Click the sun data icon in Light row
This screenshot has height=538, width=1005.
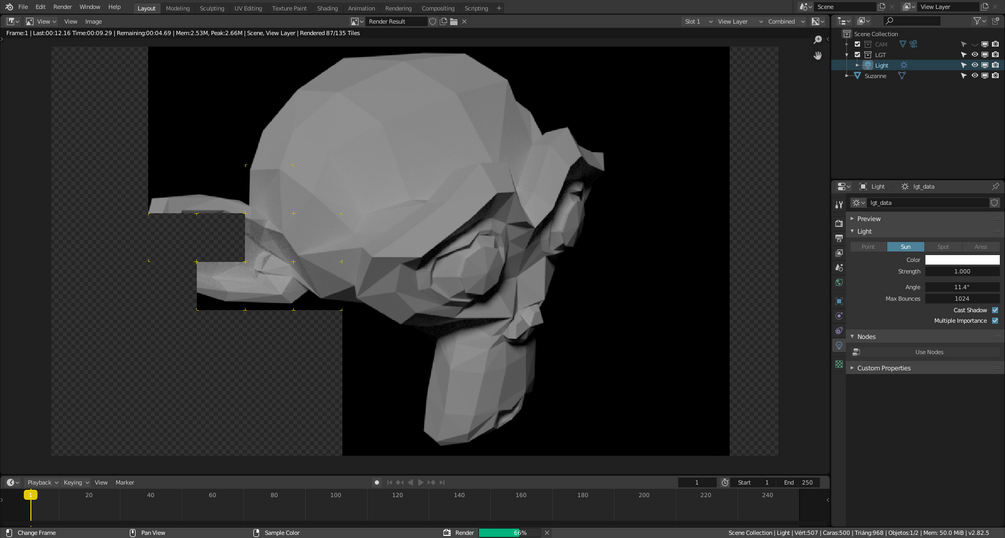tap(904, 65)
